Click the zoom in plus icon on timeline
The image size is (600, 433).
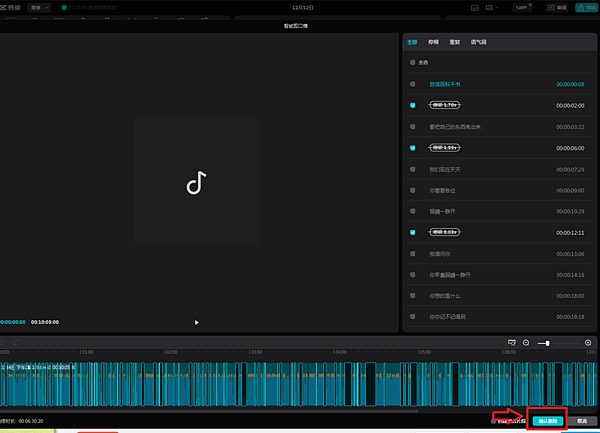click(x=588, y=343)
